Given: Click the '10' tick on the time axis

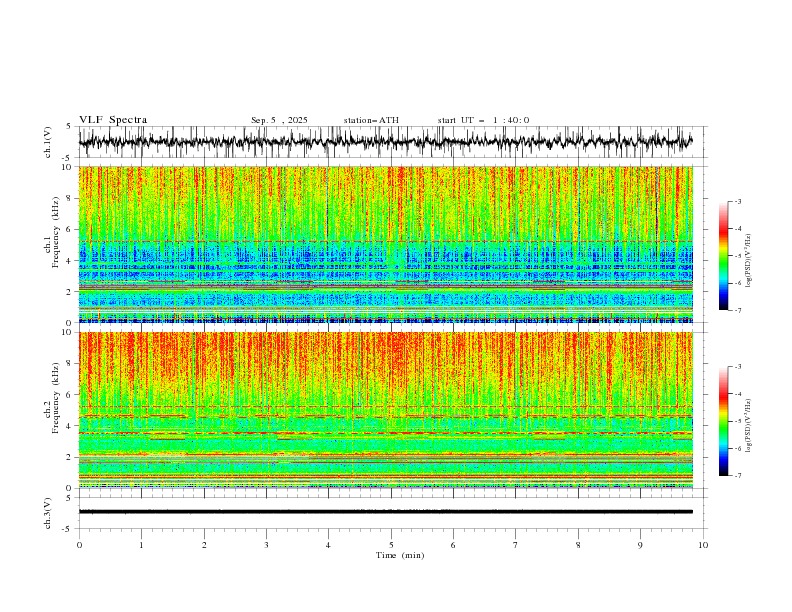Looking at the screenshot, I should point(703,545).
